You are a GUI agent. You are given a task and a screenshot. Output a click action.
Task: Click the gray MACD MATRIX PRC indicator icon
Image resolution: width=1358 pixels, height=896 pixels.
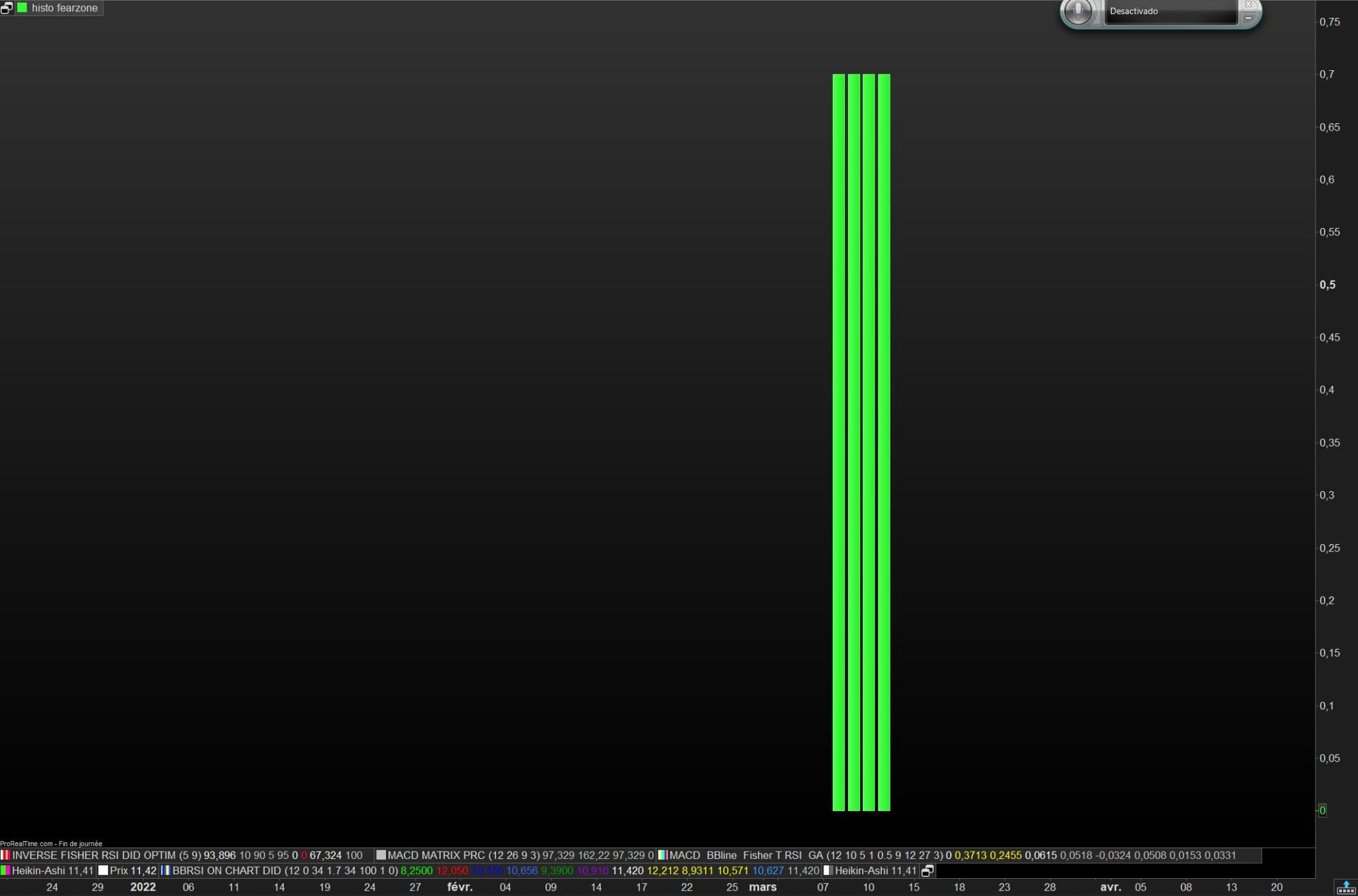click(x=381, y=856)
